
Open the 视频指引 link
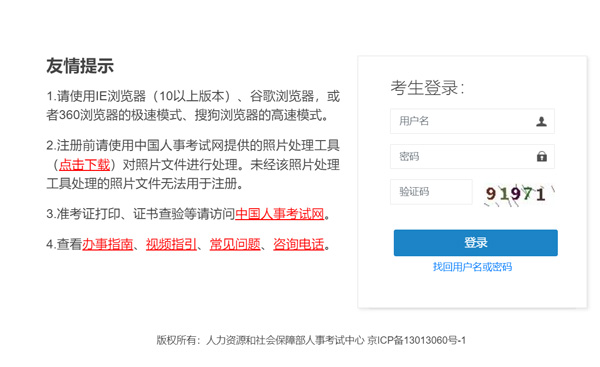pyautogui.click(x=171, y=244)
